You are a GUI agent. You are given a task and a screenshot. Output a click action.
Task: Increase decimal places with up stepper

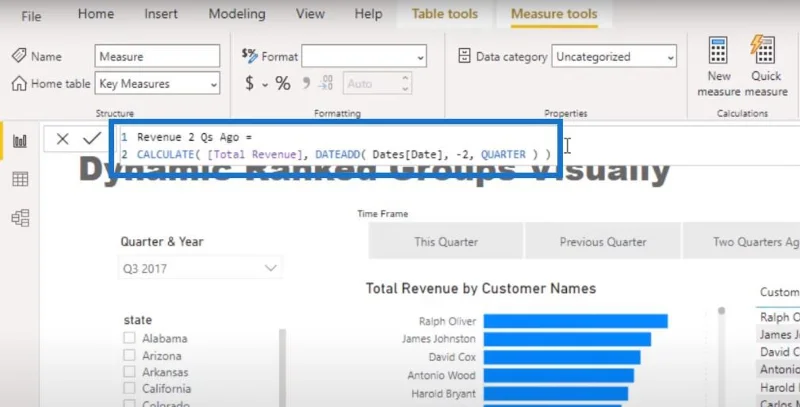coord(406,78)
